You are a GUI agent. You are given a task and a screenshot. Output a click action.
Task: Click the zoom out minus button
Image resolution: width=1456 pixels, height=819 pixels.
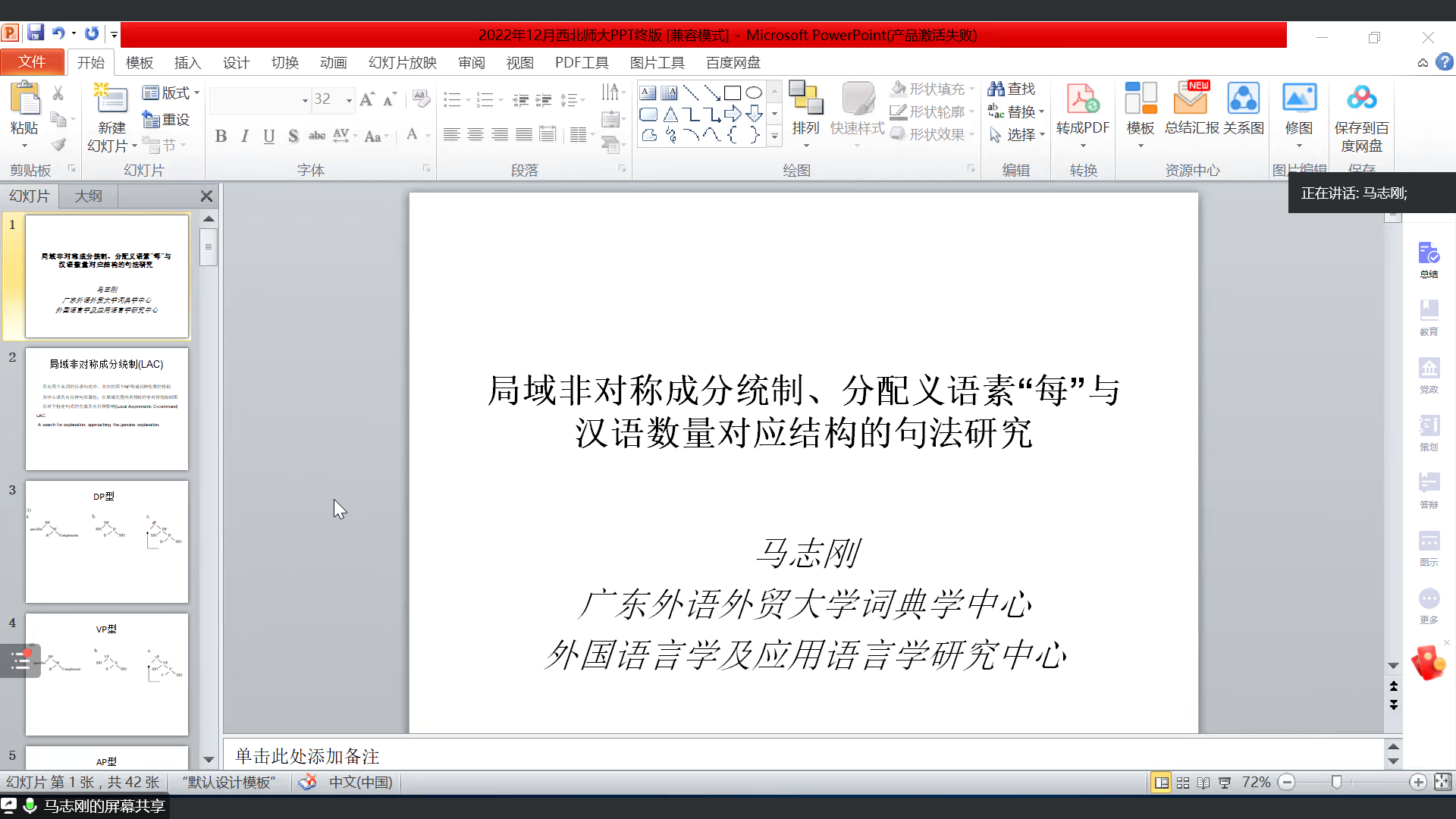pyautogui.click(x=1286, y=783)
